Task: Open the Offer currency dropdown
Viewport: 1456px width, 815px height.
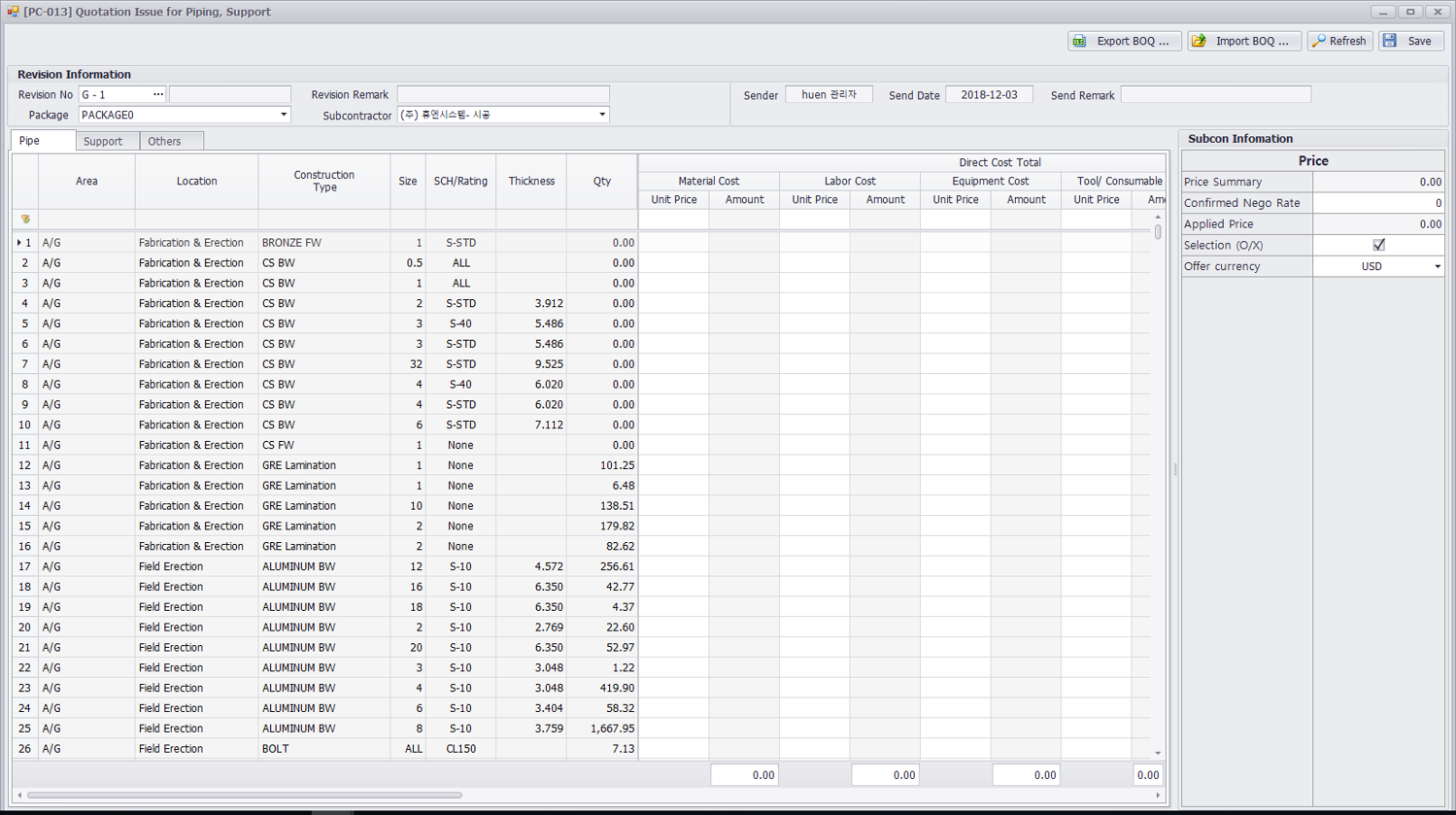Action: pos(1438,266)
